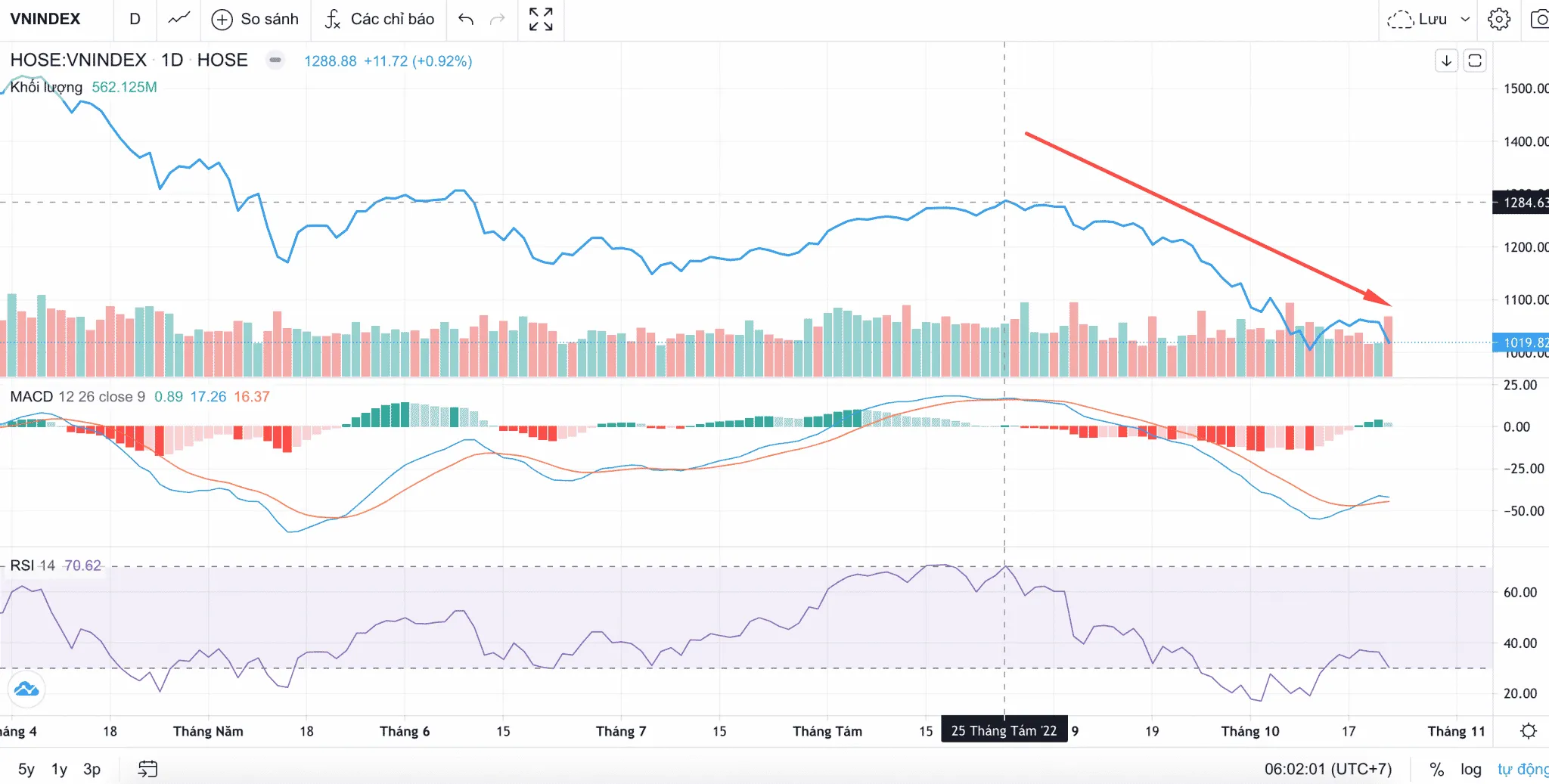Click the 1288.88 price value
The height and width of the screenshot is (784, 1549).
click(331, 61)
